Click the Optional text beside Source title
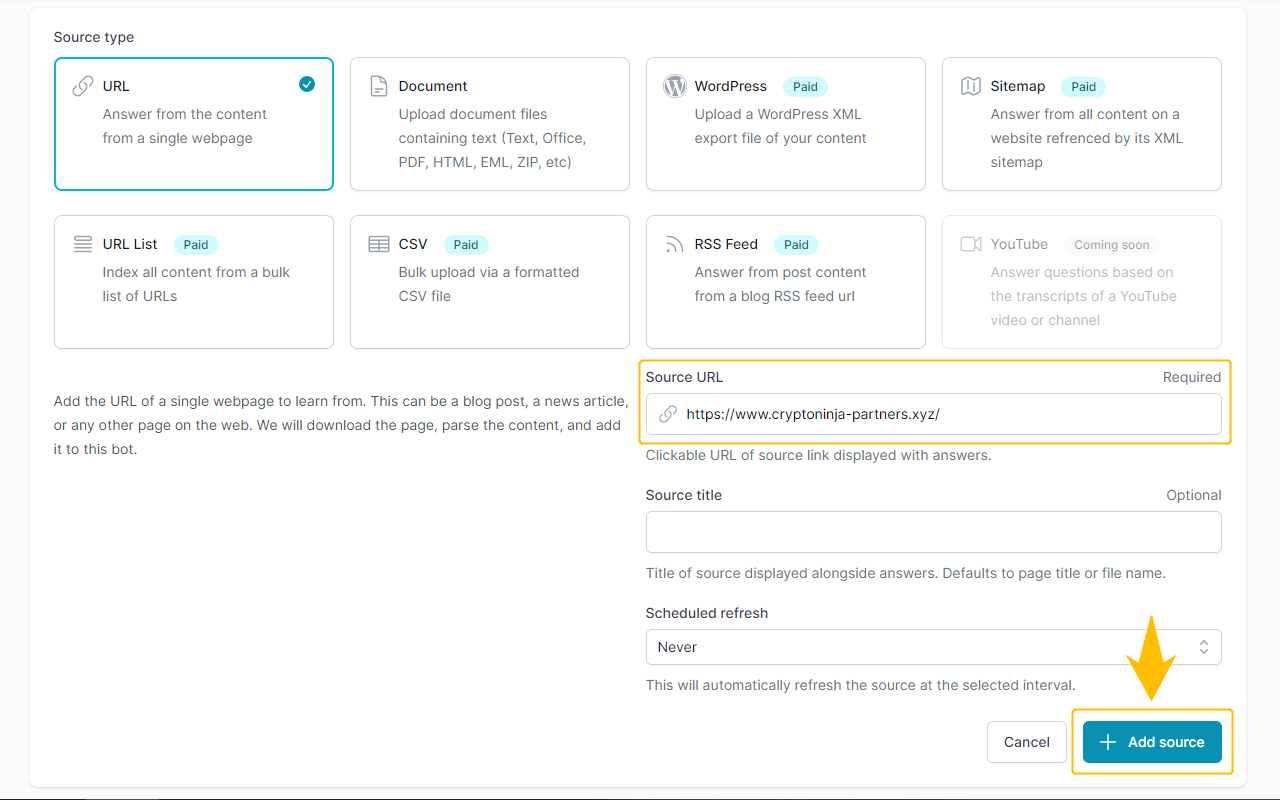Viewport: 1280px width, 800px height. 1194,495
